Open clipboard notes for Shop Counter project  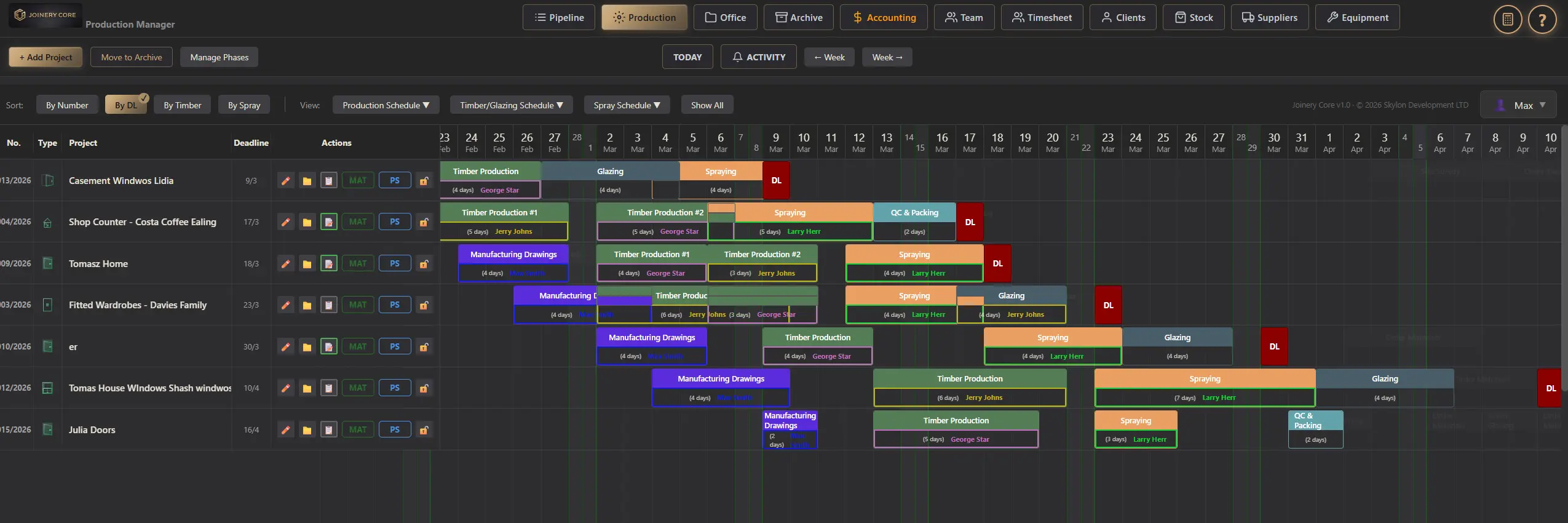(x=329, y=222)
